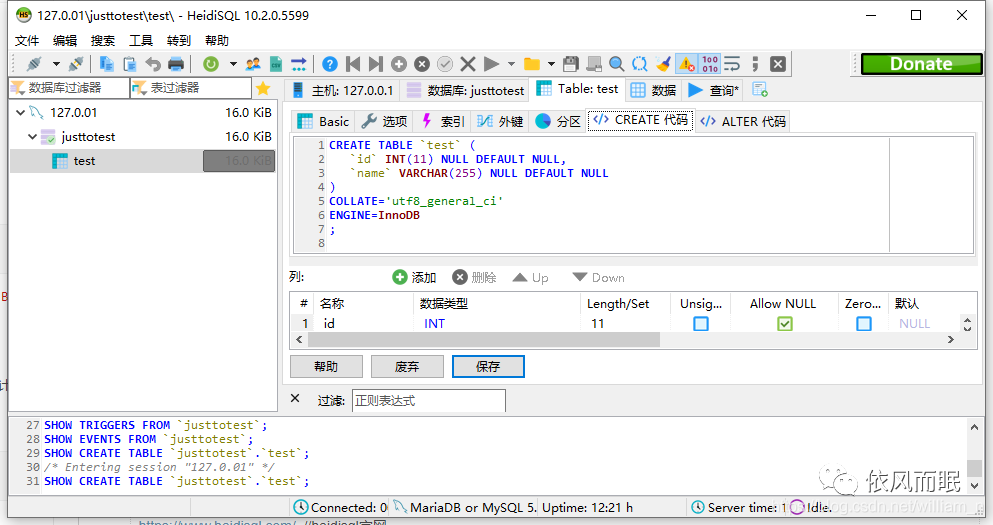Click the delete row circle-x toolbar icon
The height and width of the screenshot is (525, 993).
pos(422,64)
